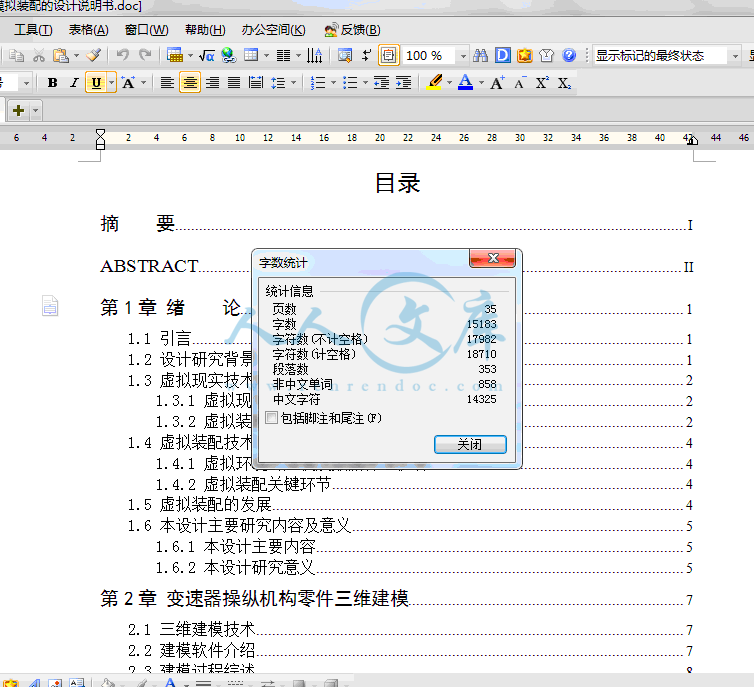754x687 pixels.
Task: Toggle justify alignment
Action: [234, 83]
